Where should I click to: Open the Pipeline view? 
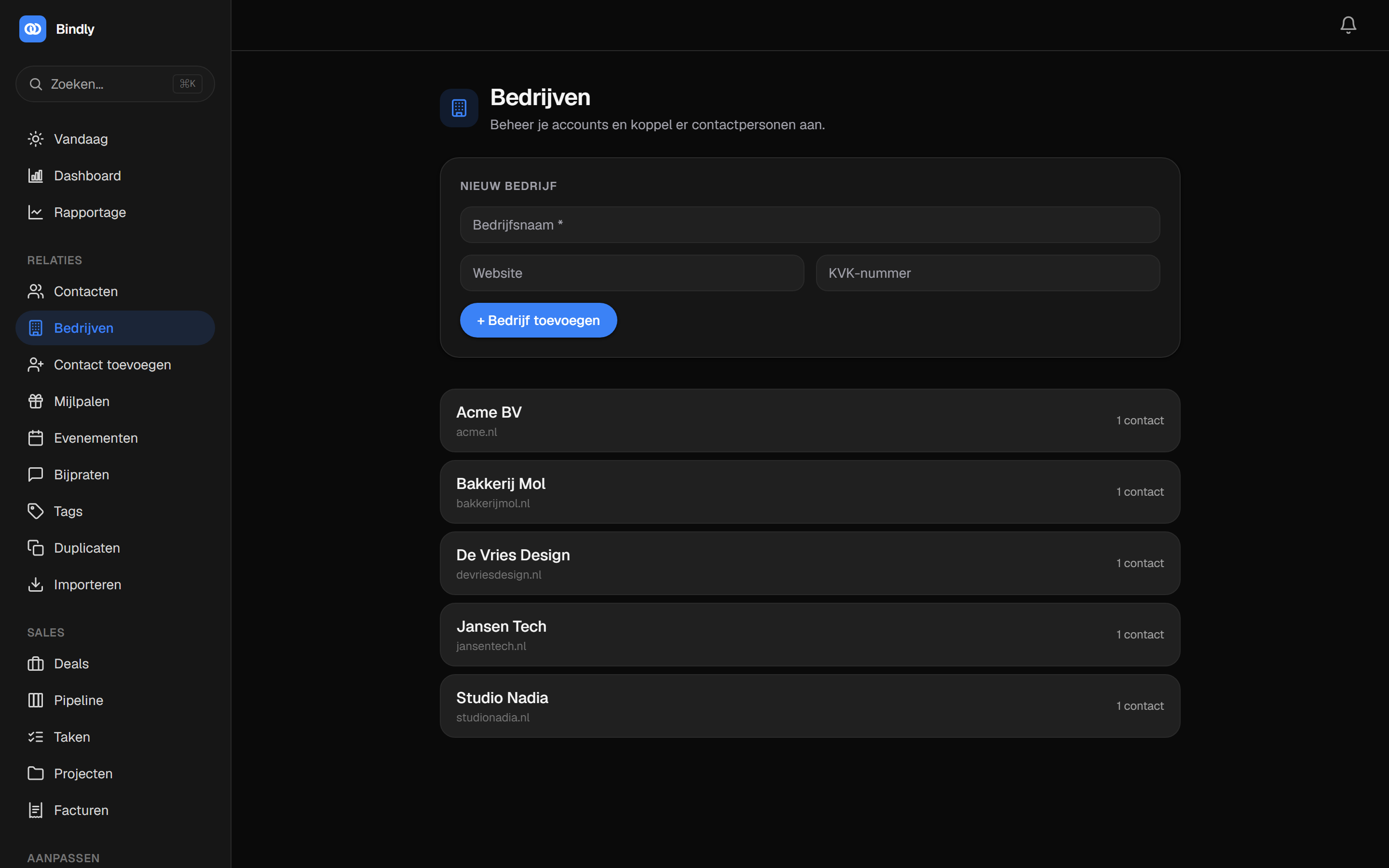[x=115, y=700]
